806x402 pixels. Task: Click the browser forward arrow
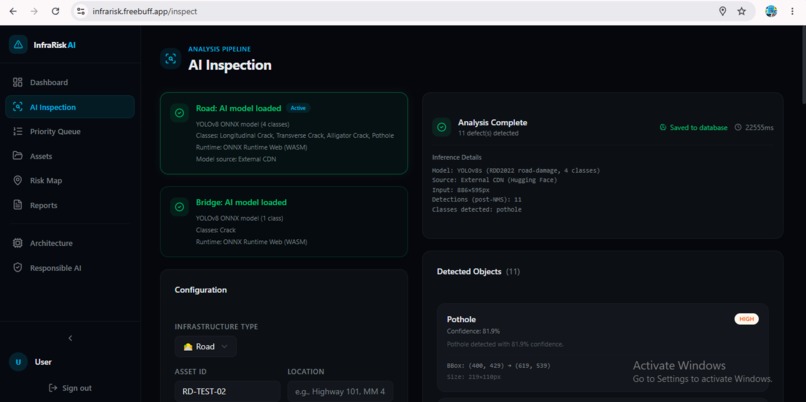(x=34, y=11)
